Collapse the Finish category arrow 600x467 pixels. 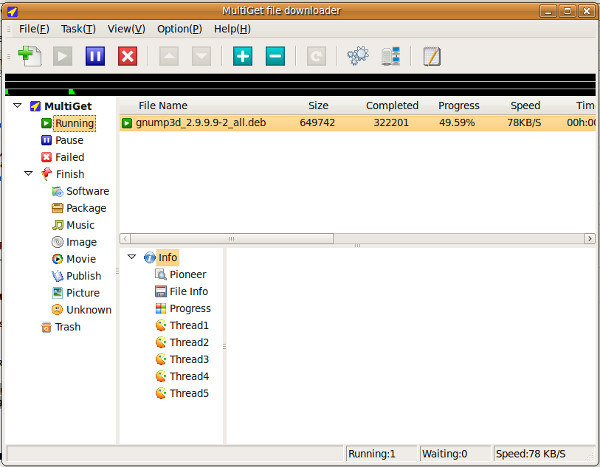pos(28,173)
